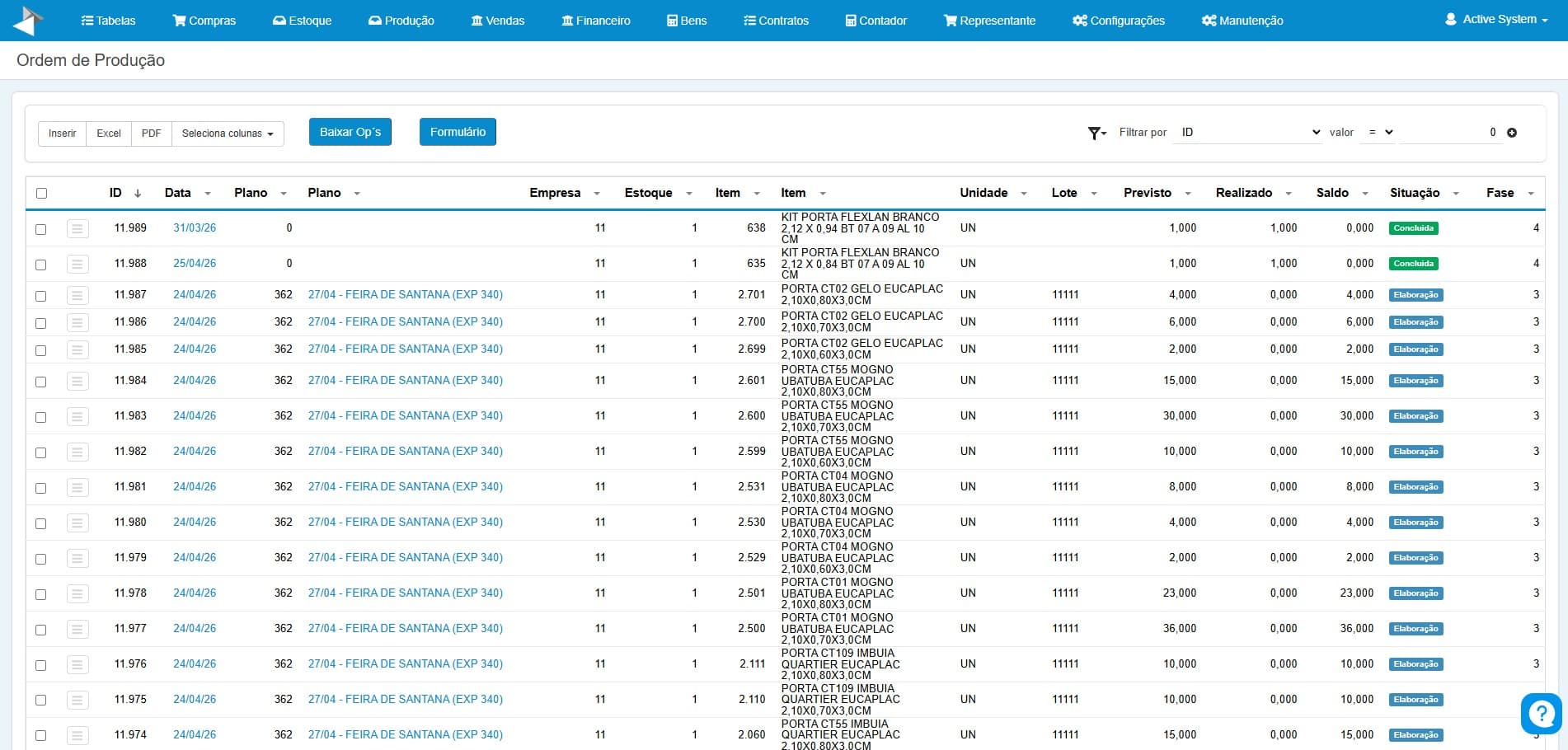Open row menu icon for order 11.981
The width and height of the screenshot is (1568, 750).
point(77,487)
